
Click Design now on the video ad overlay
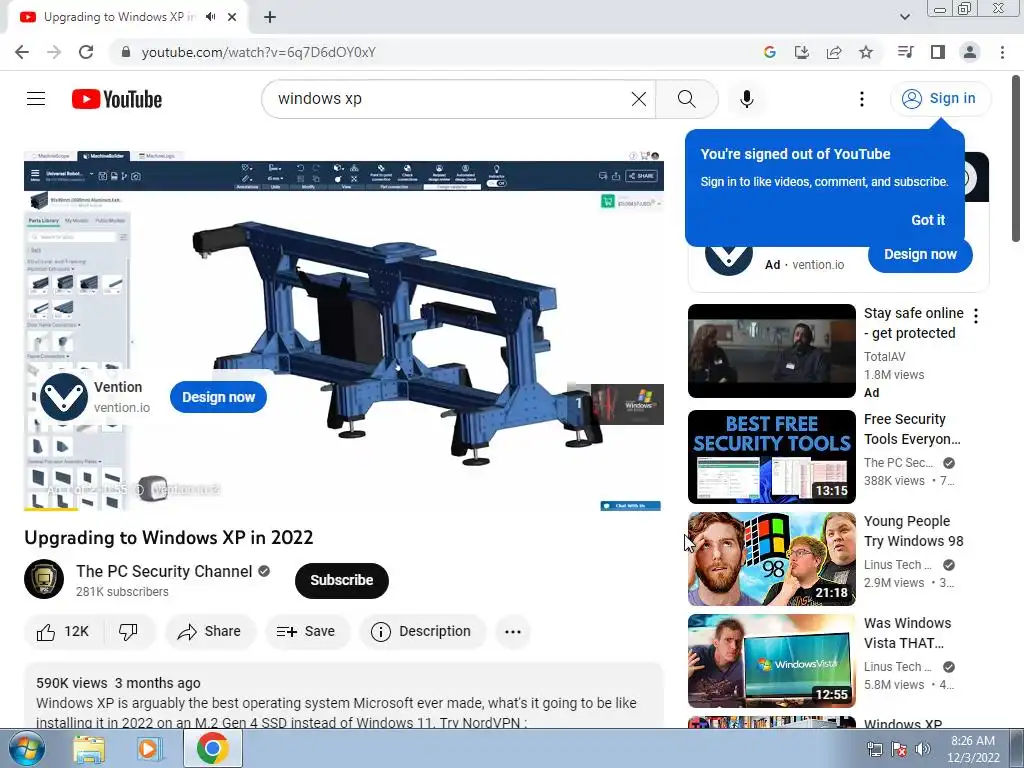tap(218, 397)
